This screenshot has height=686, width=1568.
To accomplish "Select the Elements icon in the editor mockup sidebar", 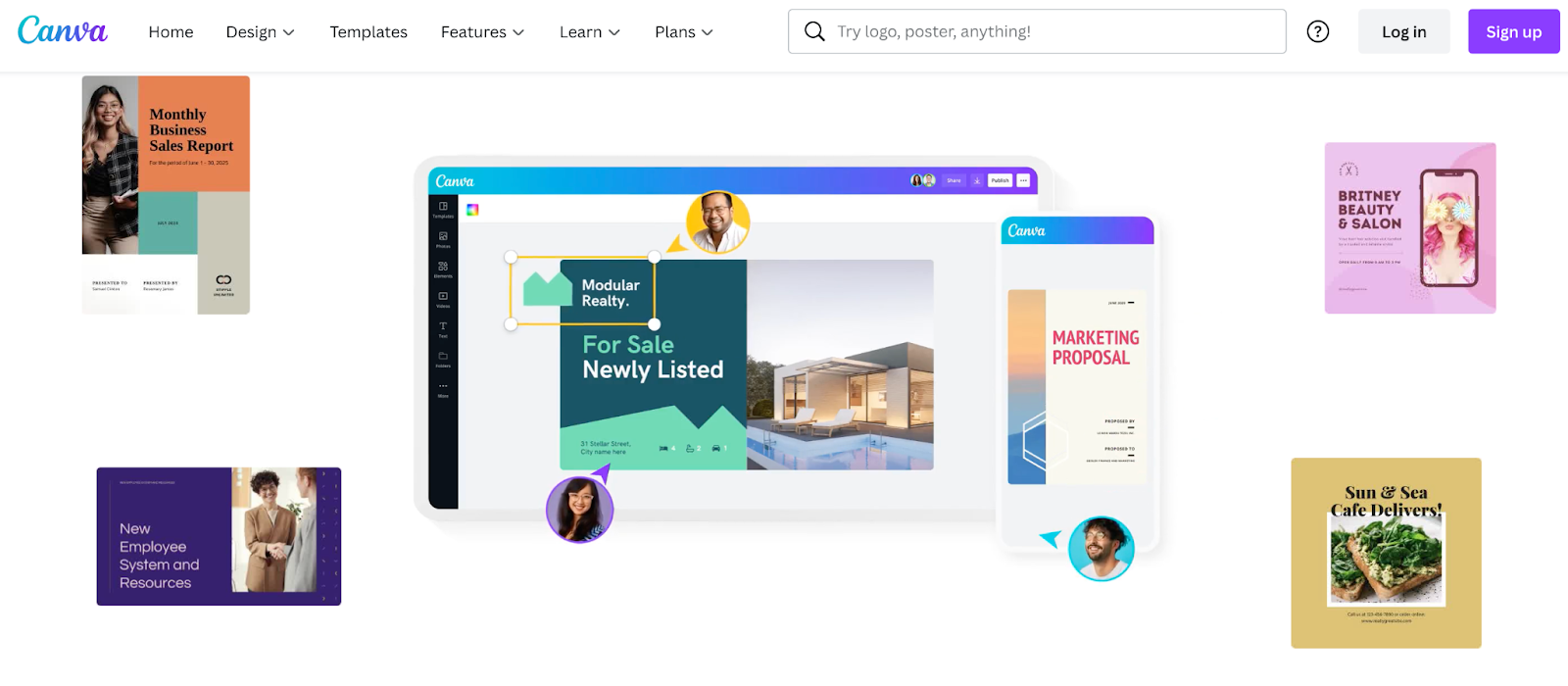I will 443,269.
